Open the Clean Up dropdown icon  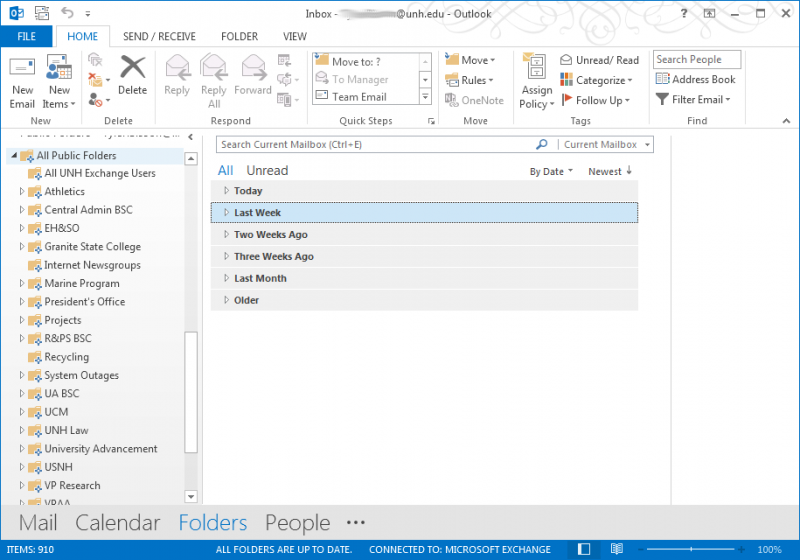98,80
